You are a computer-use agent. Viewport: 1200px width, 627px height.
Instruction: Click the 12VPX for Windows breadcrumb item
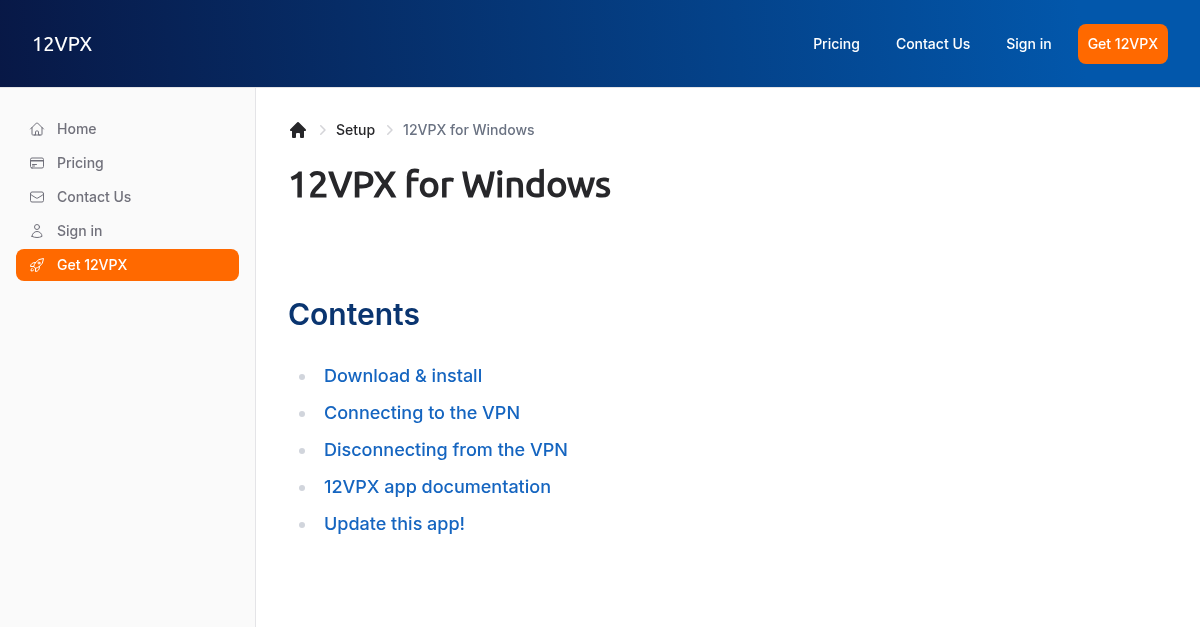[x=468, y=129]
